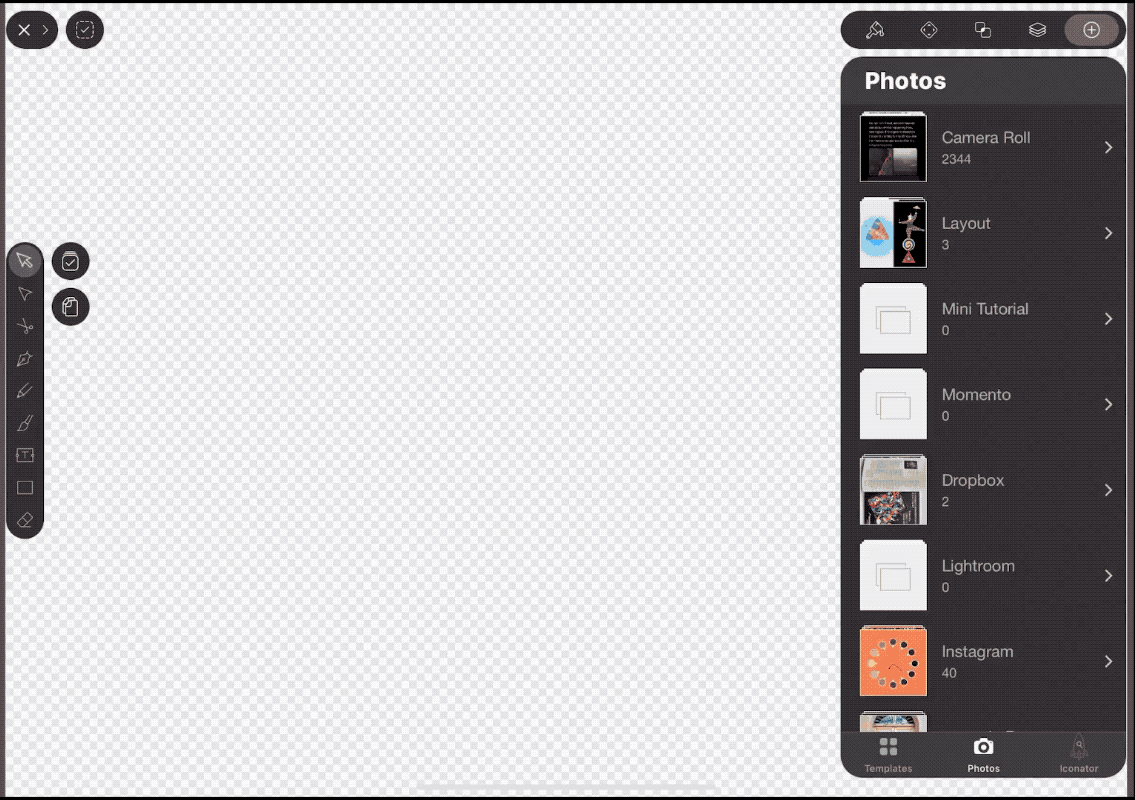
Task: Choose the Pencil tool
Action: pyautogui.click(x=25, y=391)
